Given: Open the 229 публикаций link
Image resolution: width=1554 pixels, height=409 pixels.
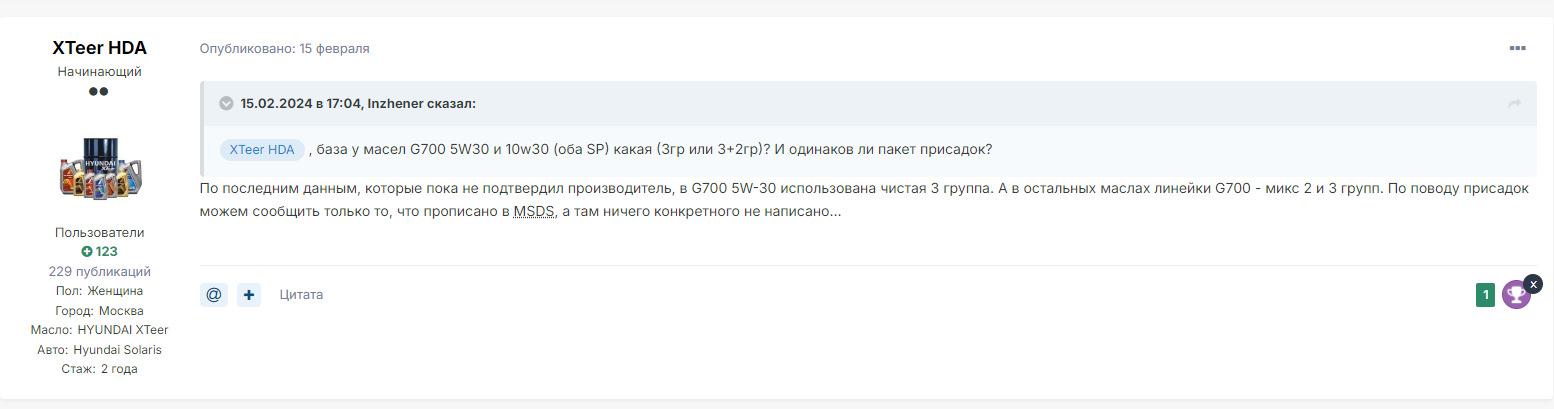Looking at the screenshot, I should pos(99,271).
